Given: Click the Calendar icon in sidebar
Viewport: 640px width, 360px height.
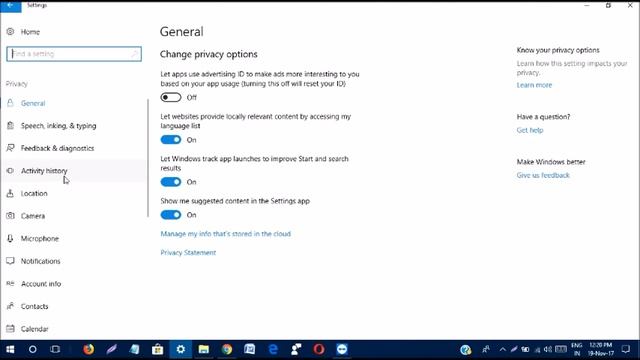Looking at the screenshot, I should click(10, 329).
